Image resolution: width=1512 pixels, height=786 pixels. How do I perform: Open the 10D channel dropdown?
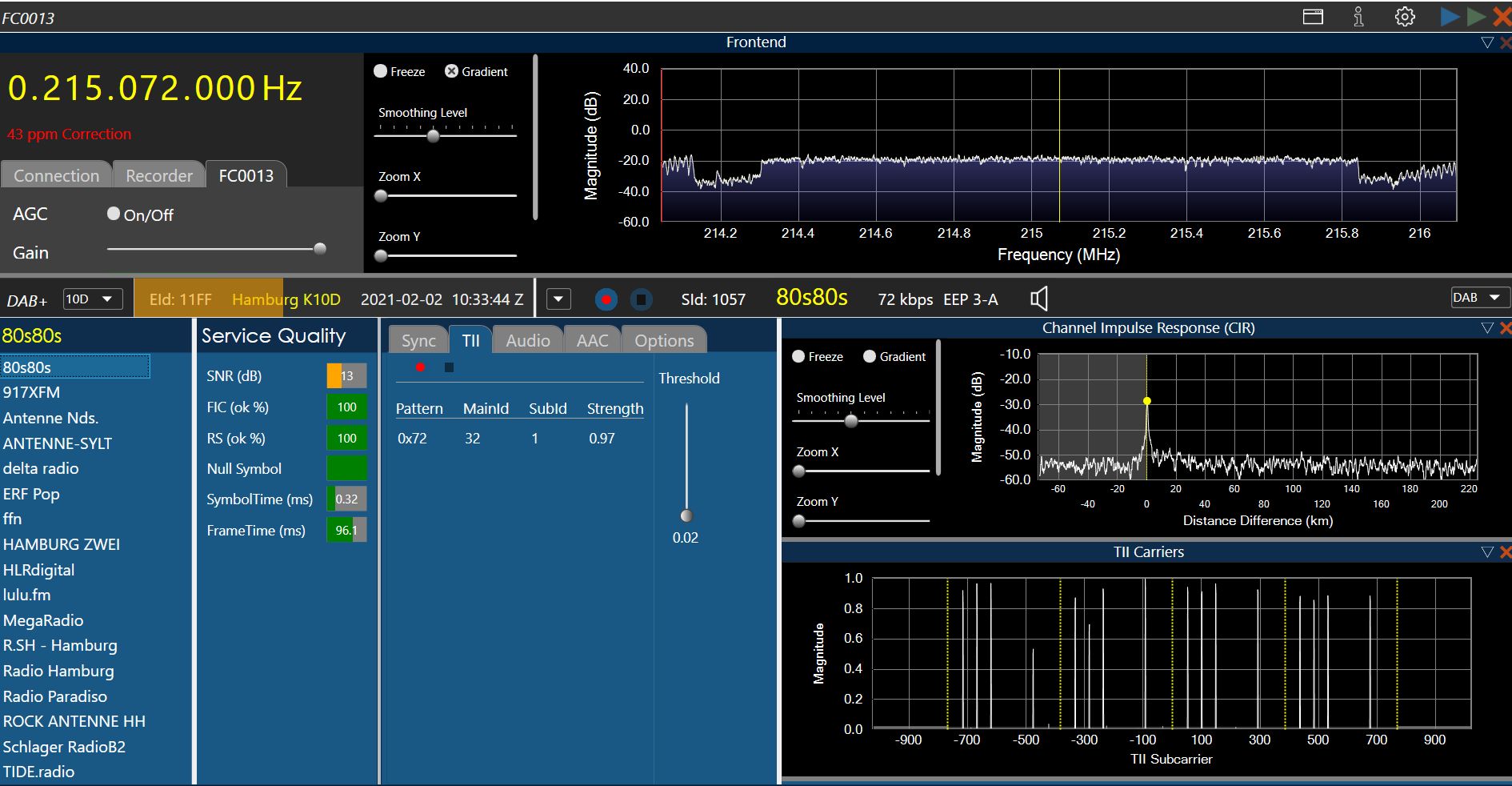(92, 299)
